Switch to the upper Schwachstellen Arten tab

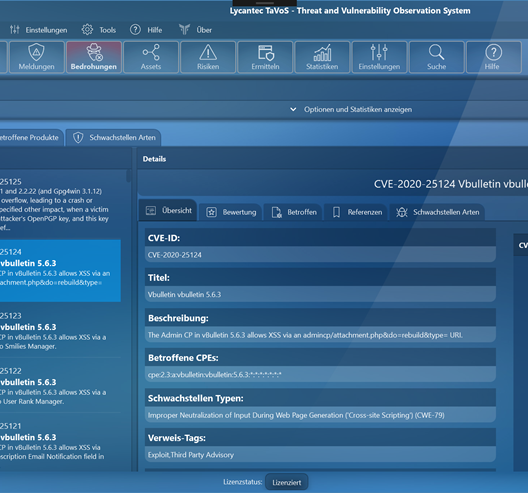[113, 138]
